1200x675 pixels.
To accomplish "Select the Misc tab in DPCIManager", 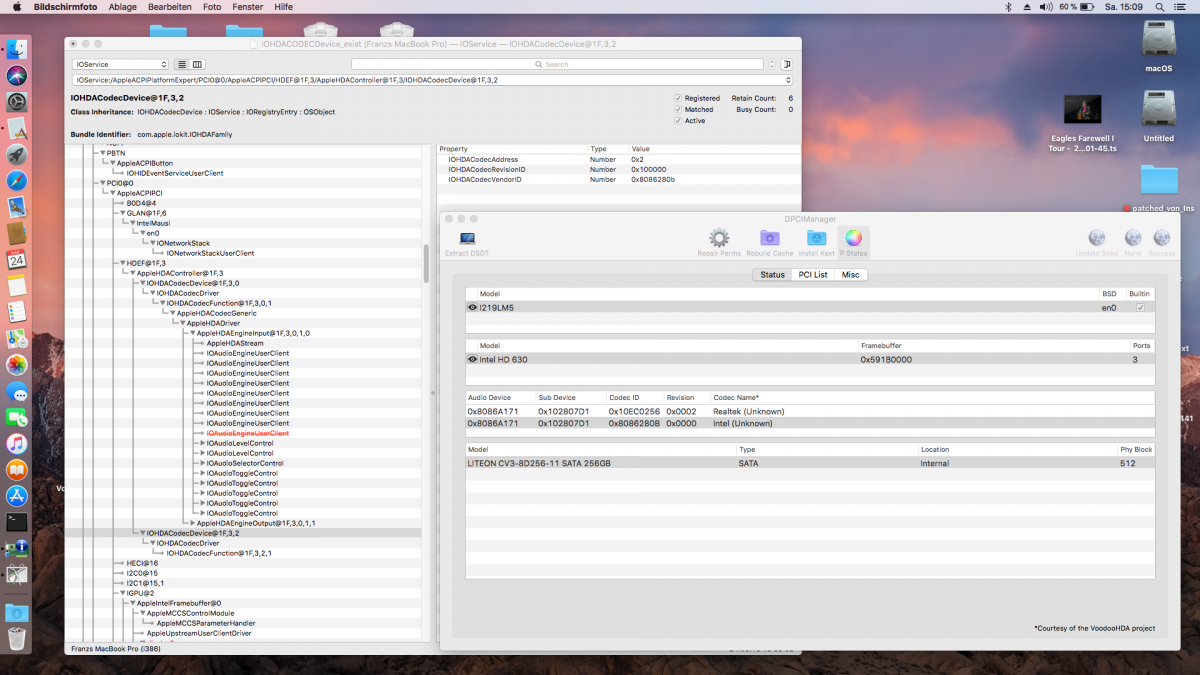I will point(850,274).
